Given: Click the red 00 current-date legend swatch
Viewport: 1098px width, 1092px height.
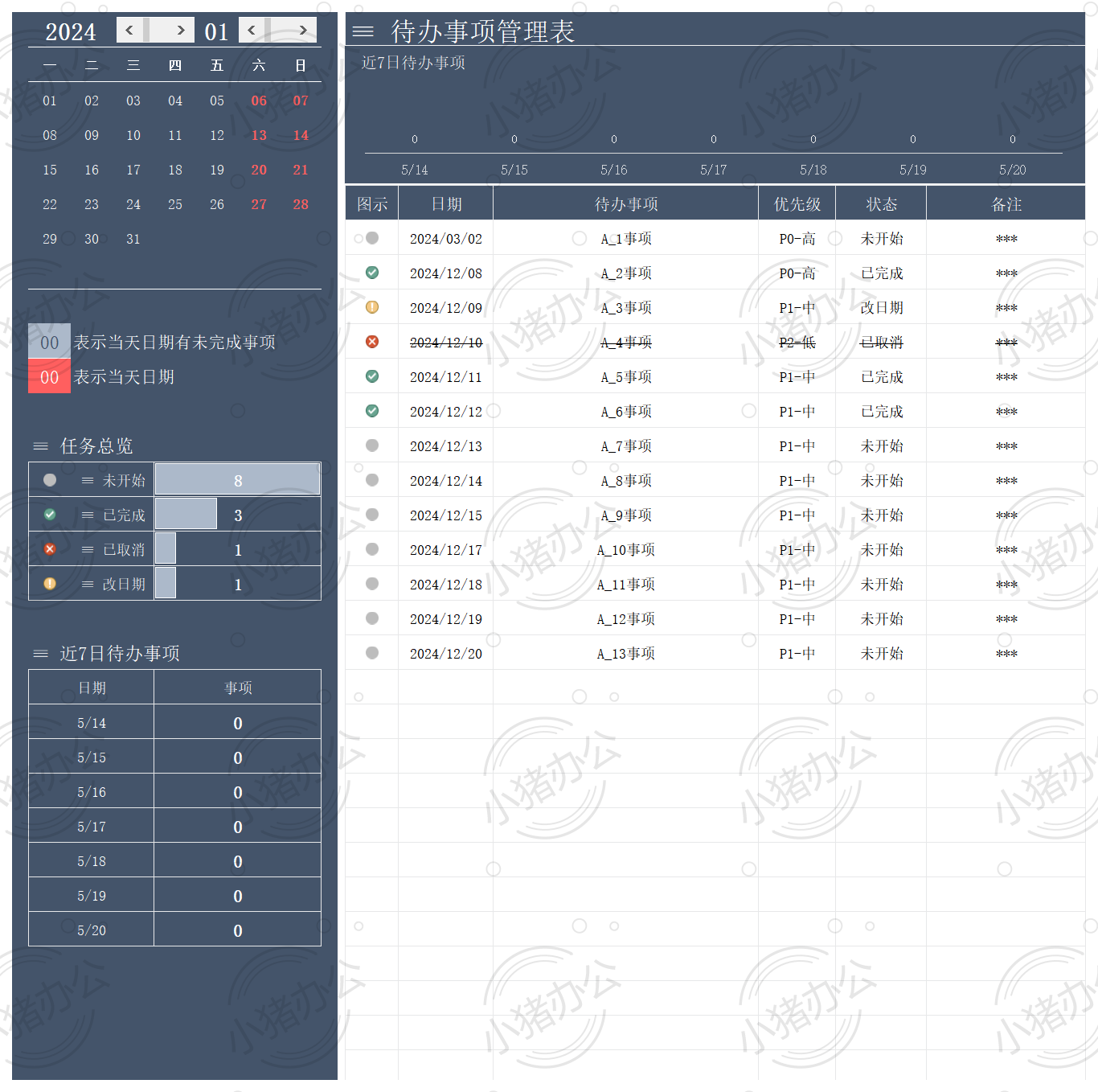Looking at the screenshot, I should click(49, 376).
